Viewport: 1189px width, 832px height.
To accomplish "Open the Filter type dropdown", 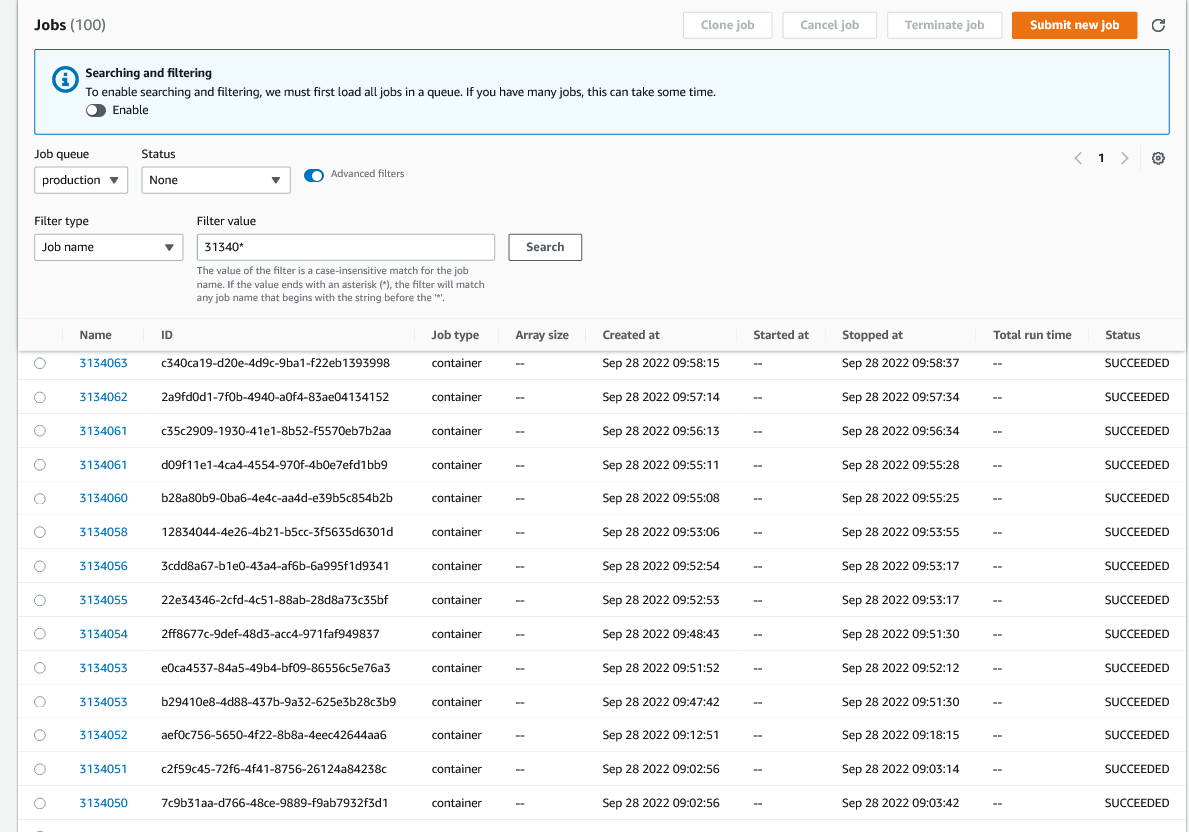I will tap(108, 247).
